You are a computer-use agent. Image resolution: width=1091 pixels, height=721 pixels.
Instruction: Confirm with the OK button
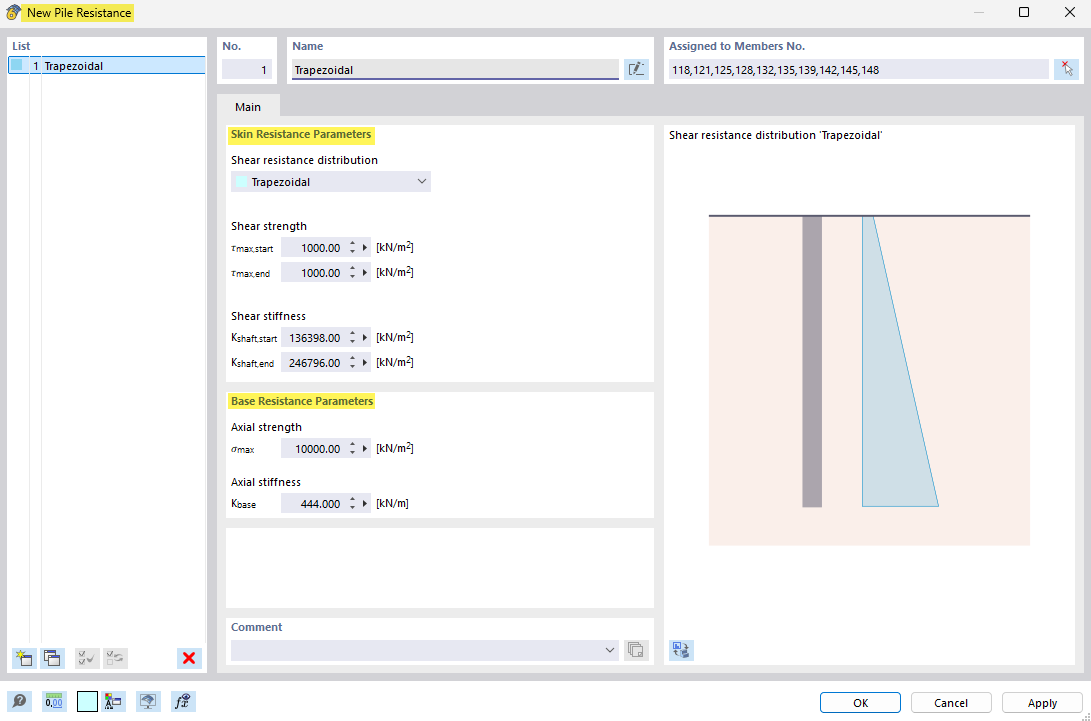[x=859, y=702]
